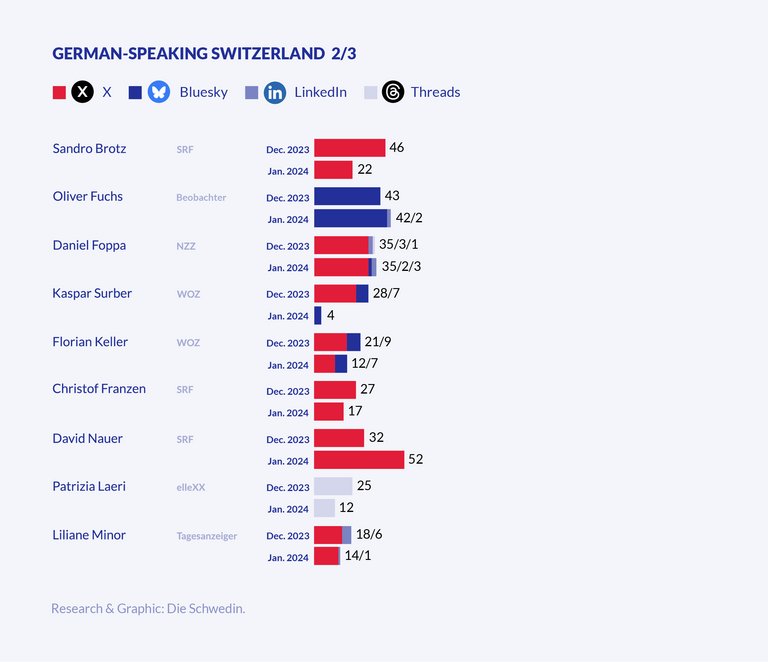
Task: Select the pale Threads legend swatch
Action: (x=370, y=93)
